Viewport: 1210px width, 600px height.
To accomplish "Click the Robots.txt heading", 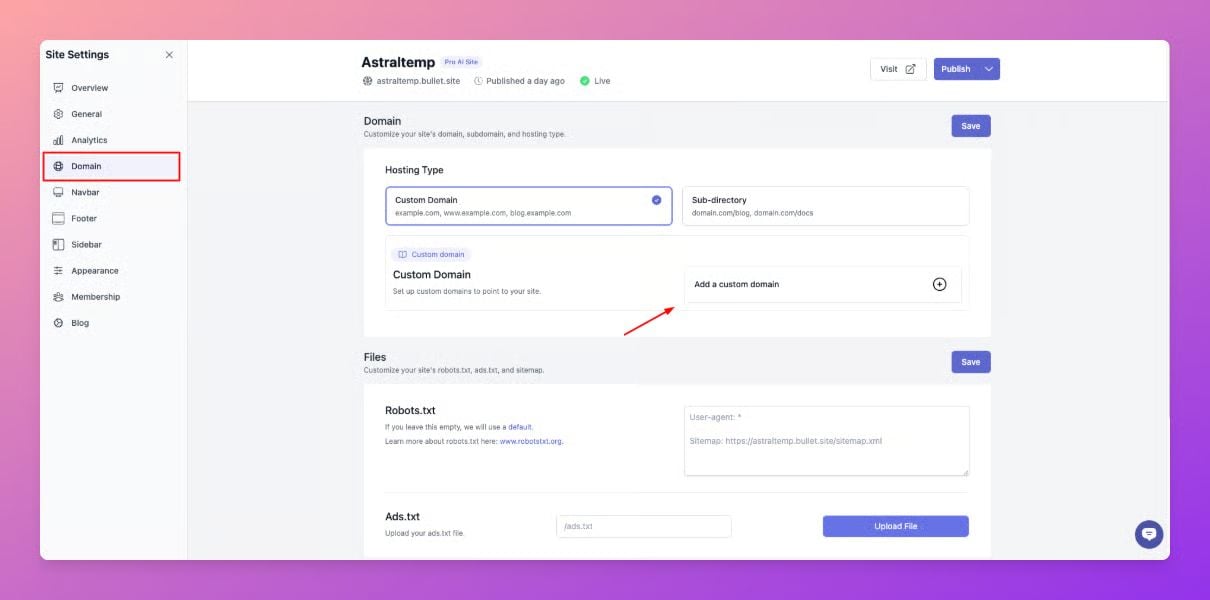I will tap(410, 410).
